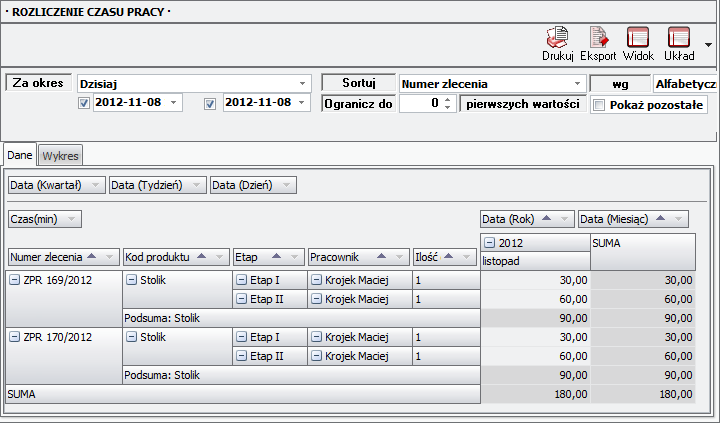This screenshot has width=720, height=423.
Task: Increase the Ogranicz do value
Action: coord(448,99)
